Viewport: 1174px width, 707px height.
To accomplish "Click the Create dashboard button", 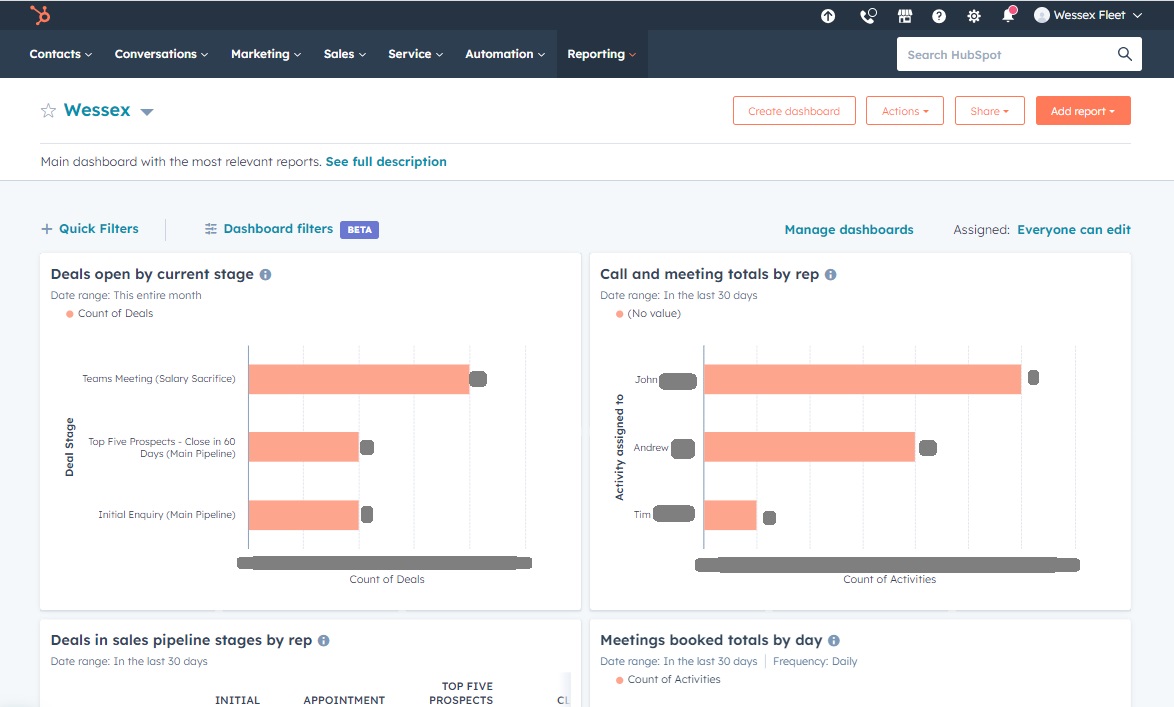I will coord(794,111).
